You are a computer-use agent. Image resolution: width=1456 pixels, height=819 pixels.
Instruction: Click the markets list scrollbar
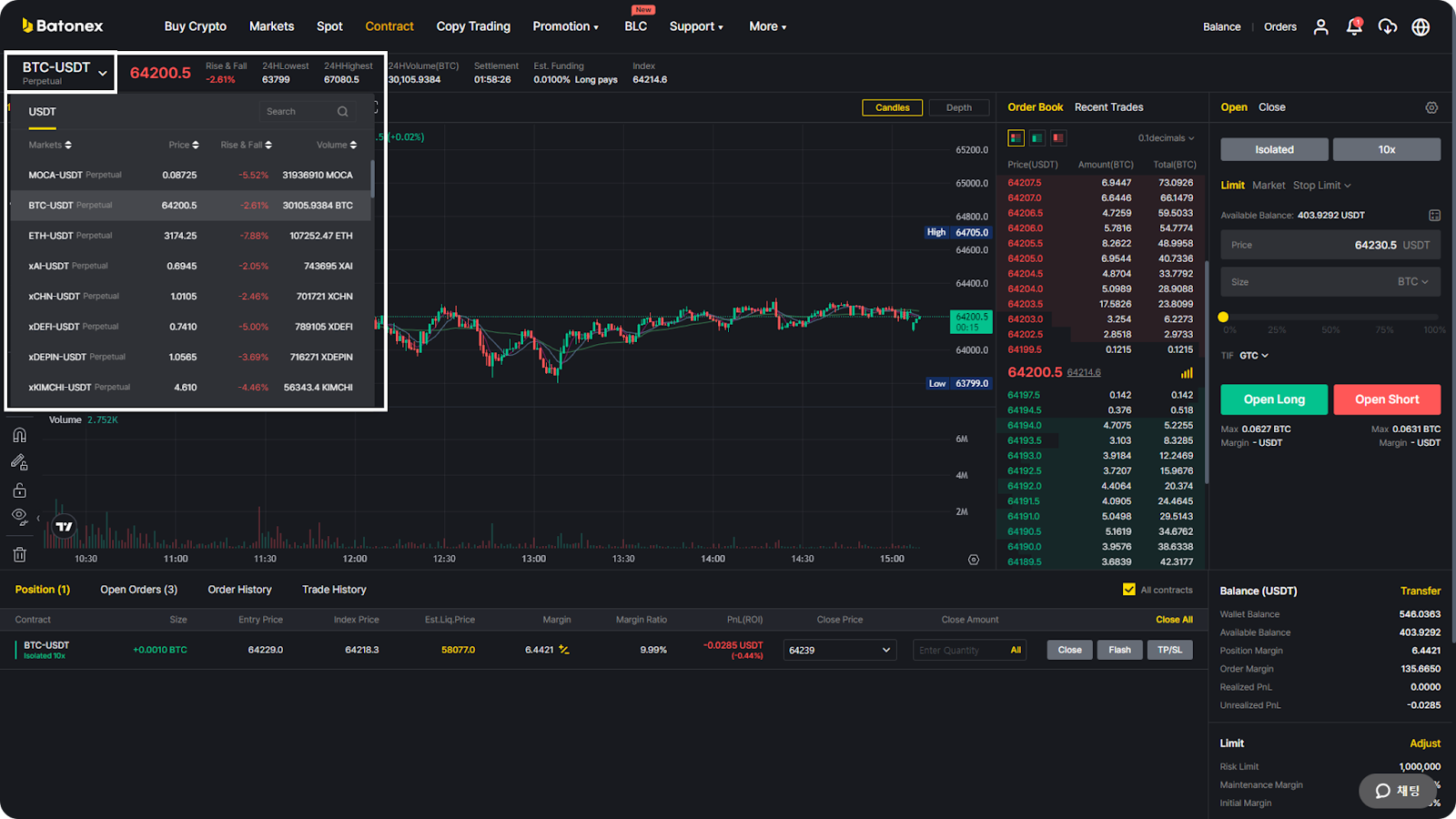tap(372, 178)
